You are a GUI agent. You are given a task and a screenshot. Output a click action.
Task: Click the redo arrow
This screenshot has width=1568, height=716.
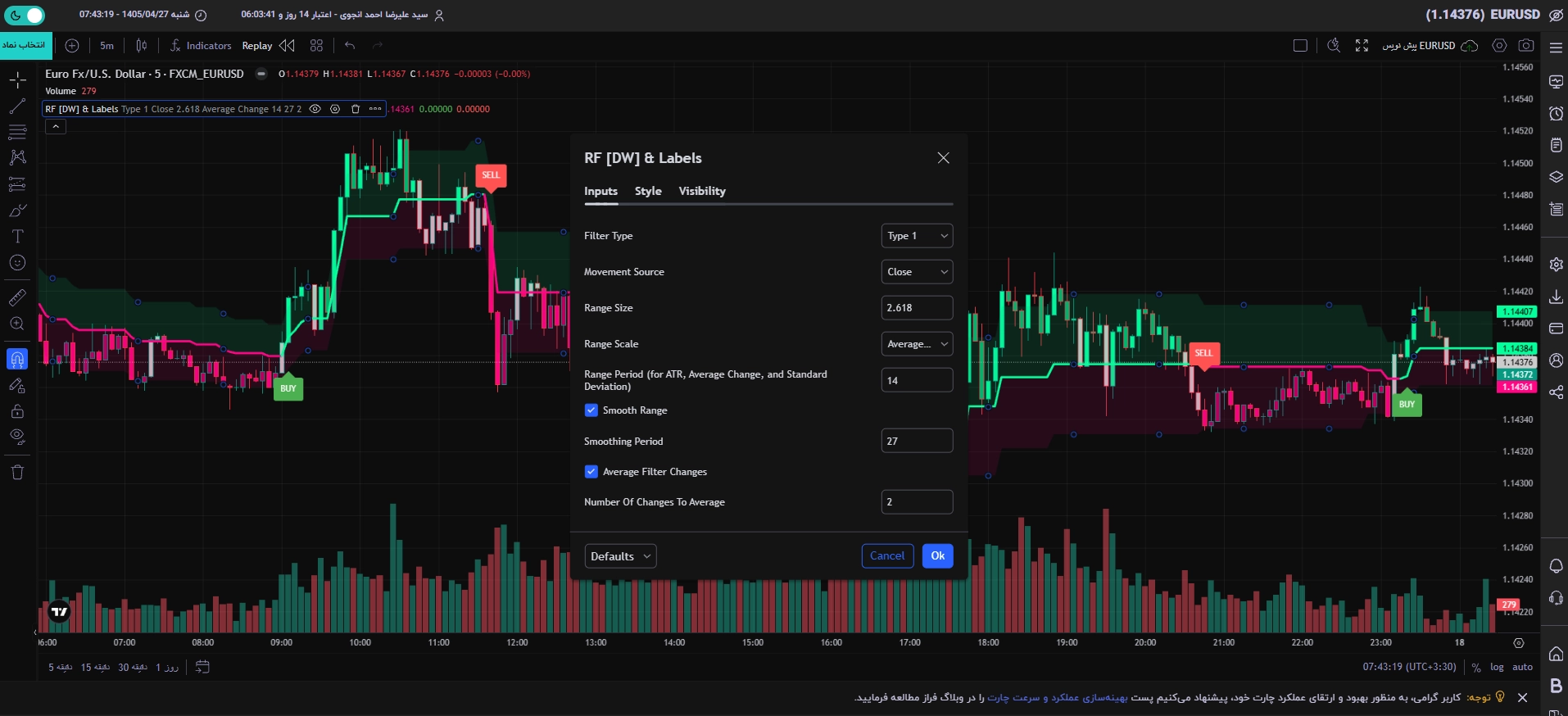pyautogui.click(x=378, y=46)
